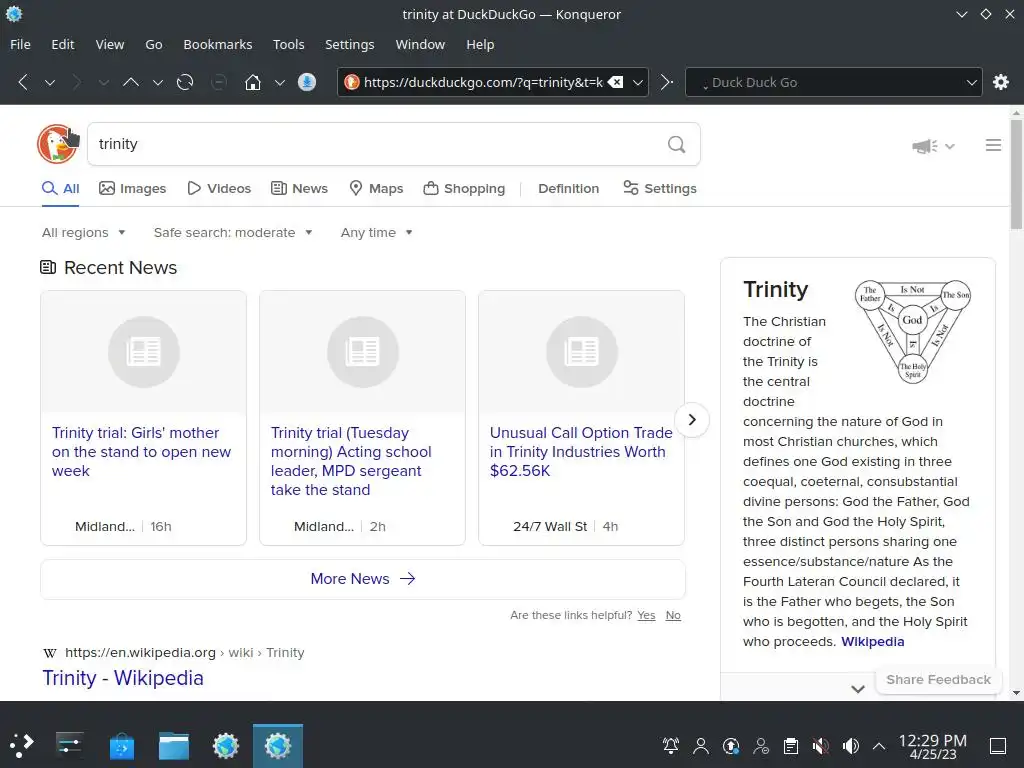Open the megaphone announcements icon

click(x=925, y=146)
